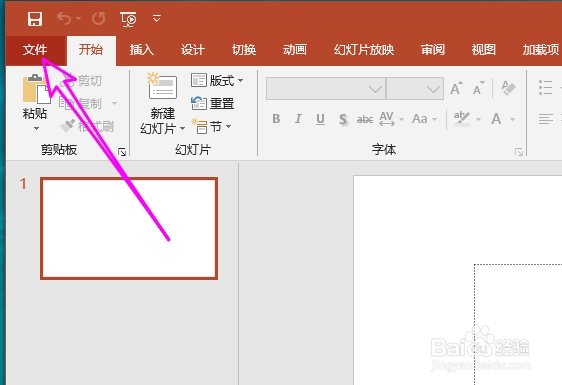Screen dimensions: 562x385
Task: Expand the 粘贴 dropdown arrow
Action: 36,128
